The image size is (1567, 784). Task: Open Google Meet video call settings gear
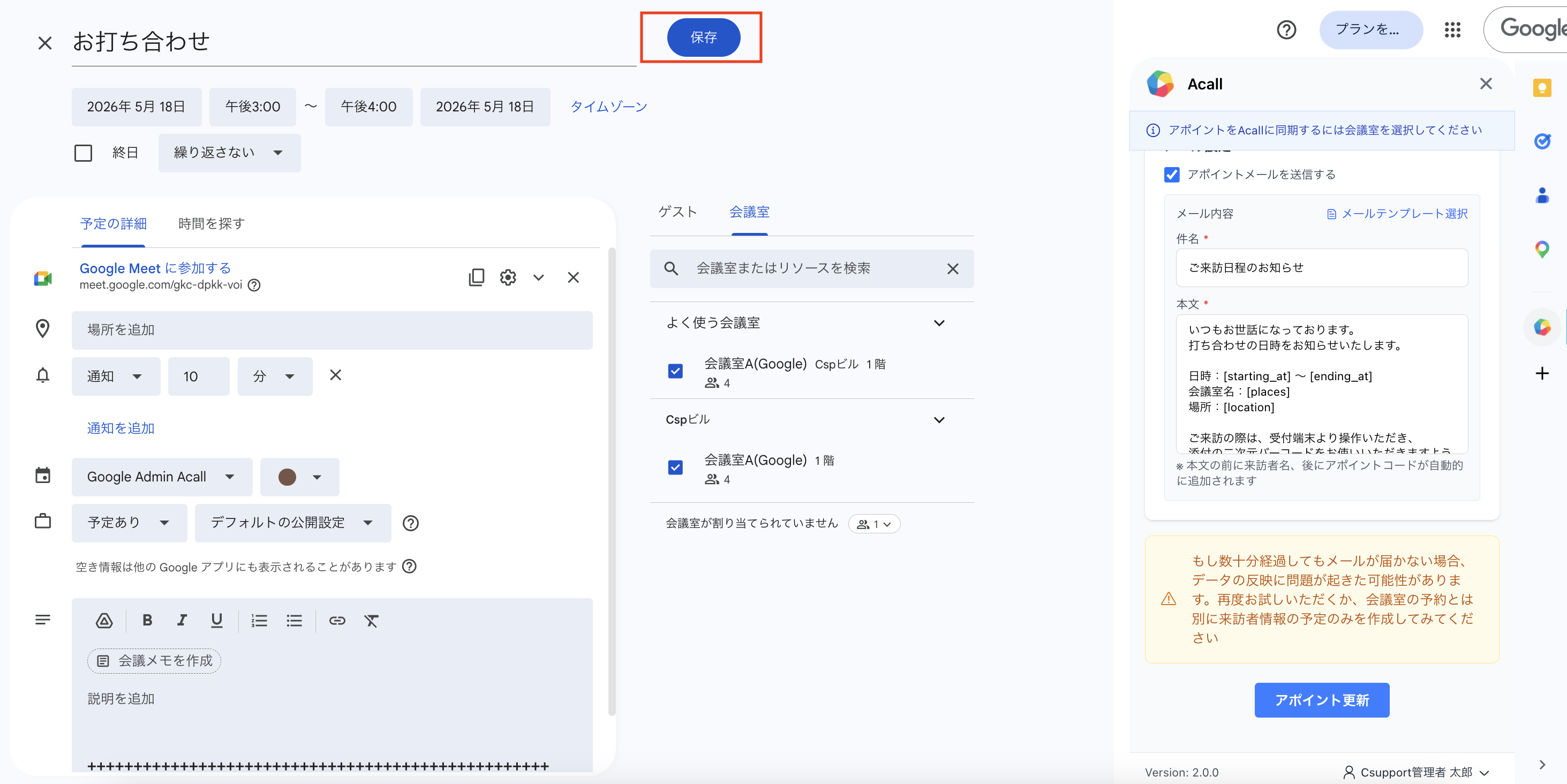(507, 277)
